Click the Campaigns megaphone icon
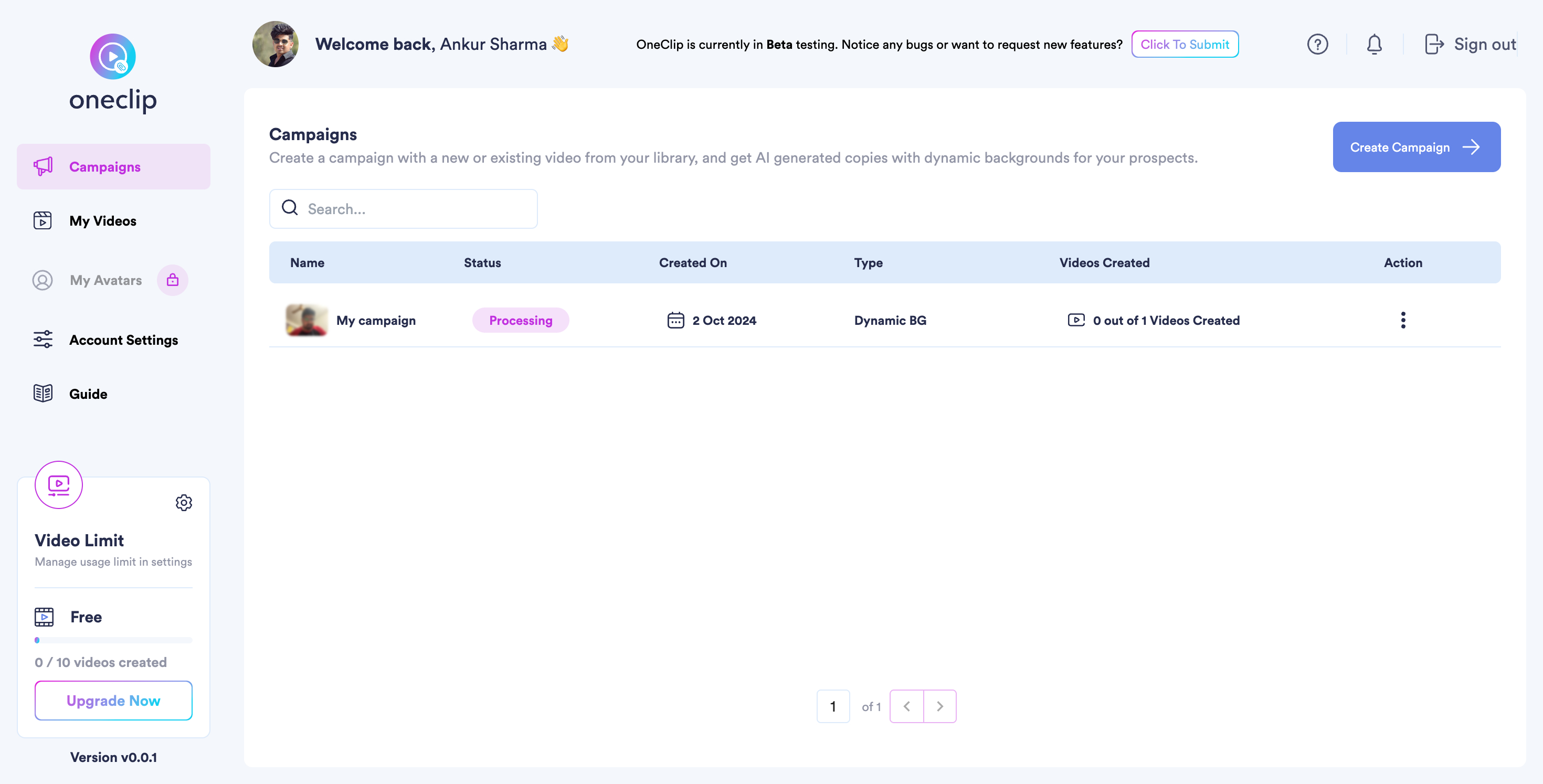Viewport: 1543px width, 784px height. 43,166
